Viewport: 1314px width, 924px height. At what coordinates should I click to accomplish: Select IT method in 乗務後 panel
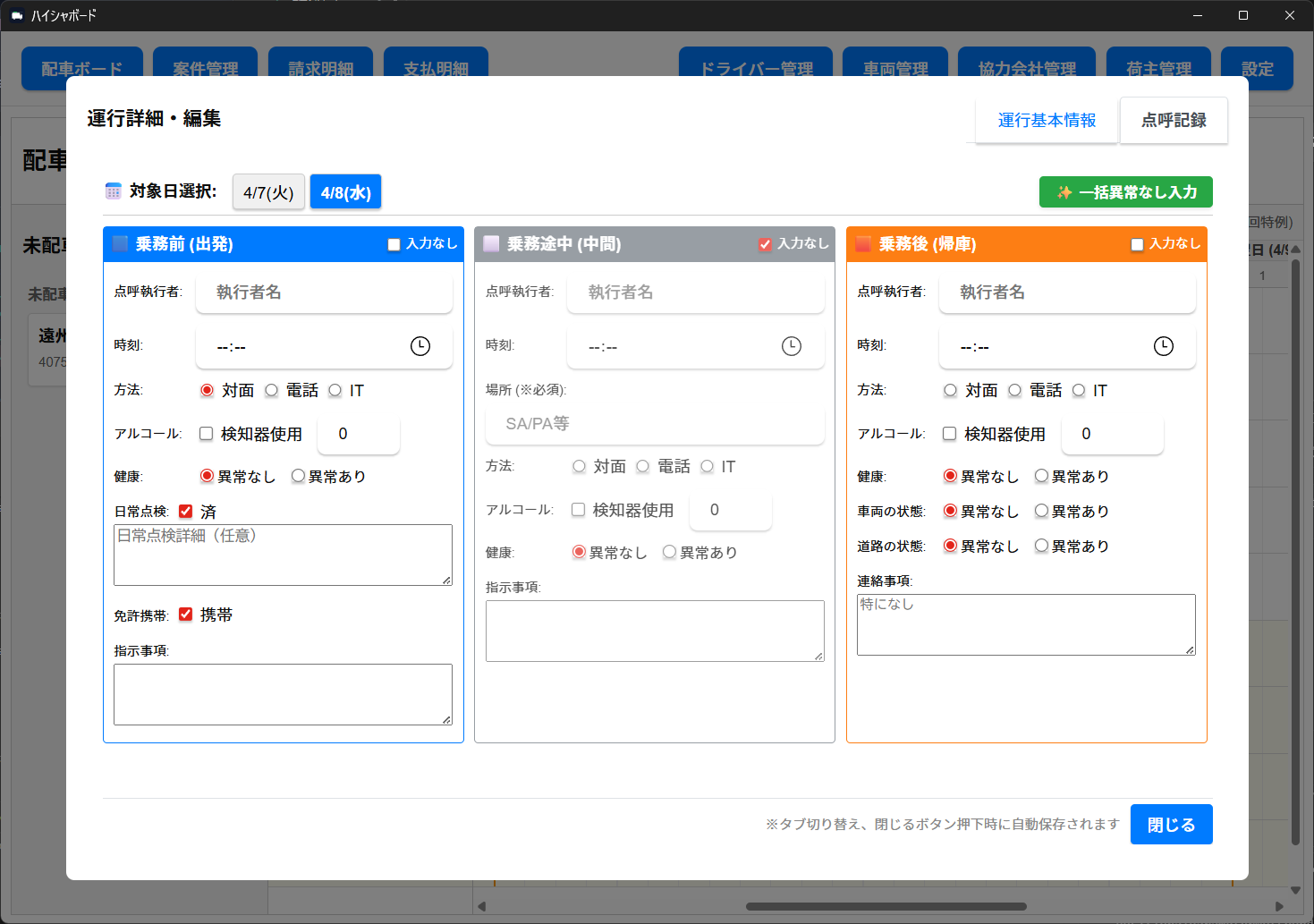tap(1078, 390)
